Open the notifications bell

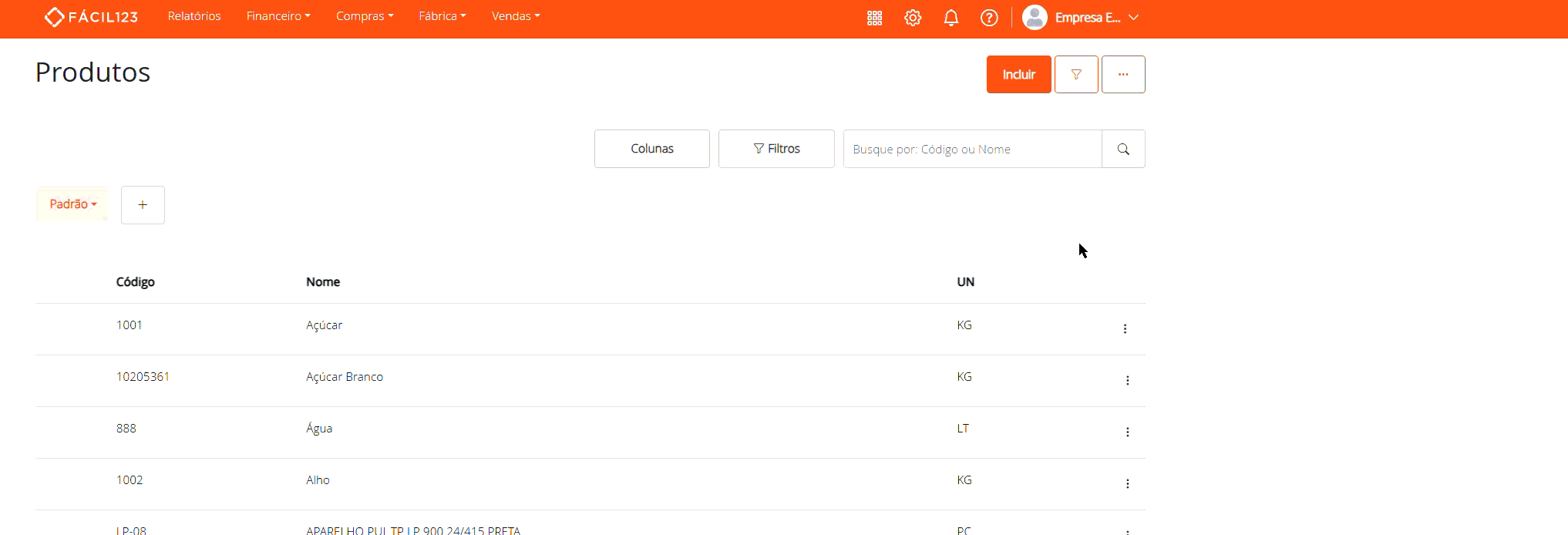[x=951, y=18]
